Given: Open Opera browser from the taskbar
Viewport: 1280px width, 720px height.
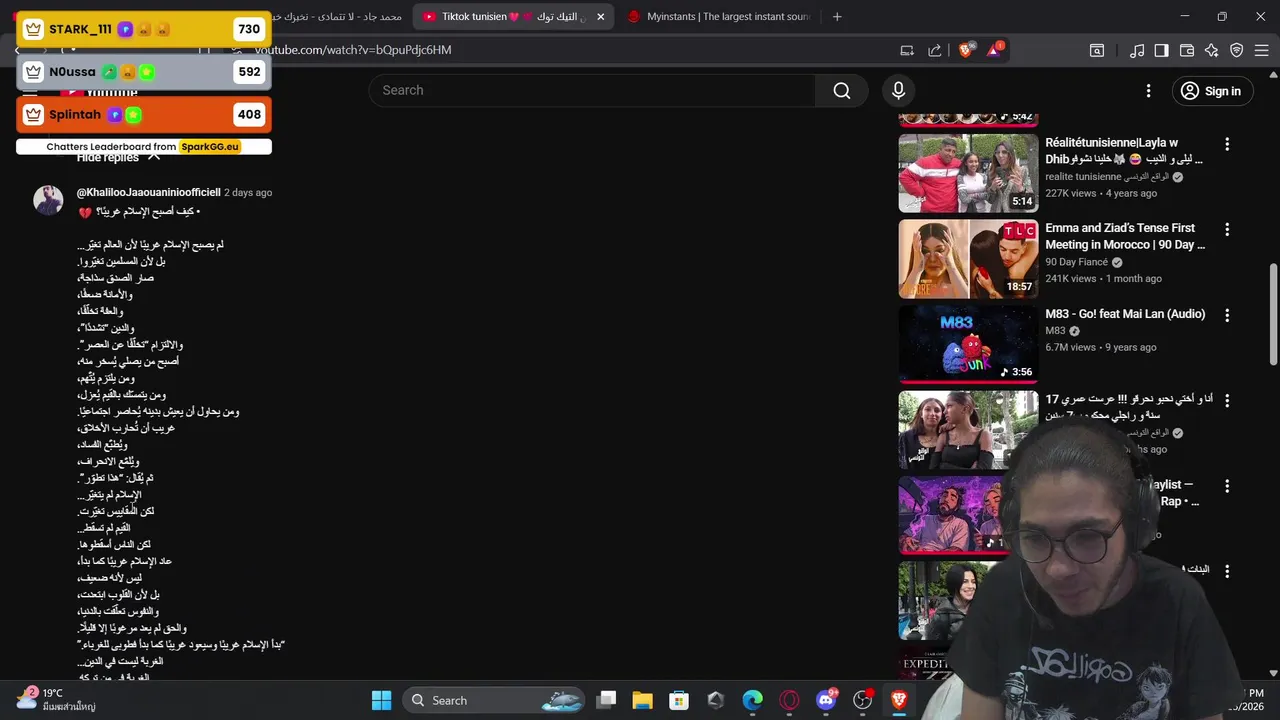Looking at the screenshot, I should (789, 700).
